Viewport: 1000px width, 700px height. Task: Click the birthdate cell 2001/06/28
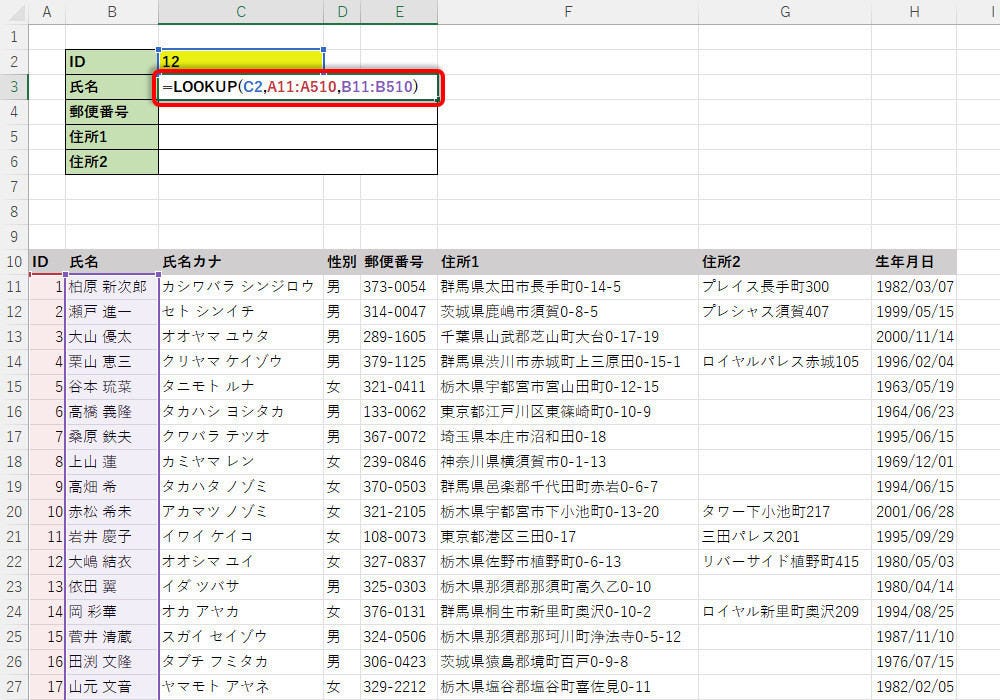pyautogui.click(x=914, y=511)
